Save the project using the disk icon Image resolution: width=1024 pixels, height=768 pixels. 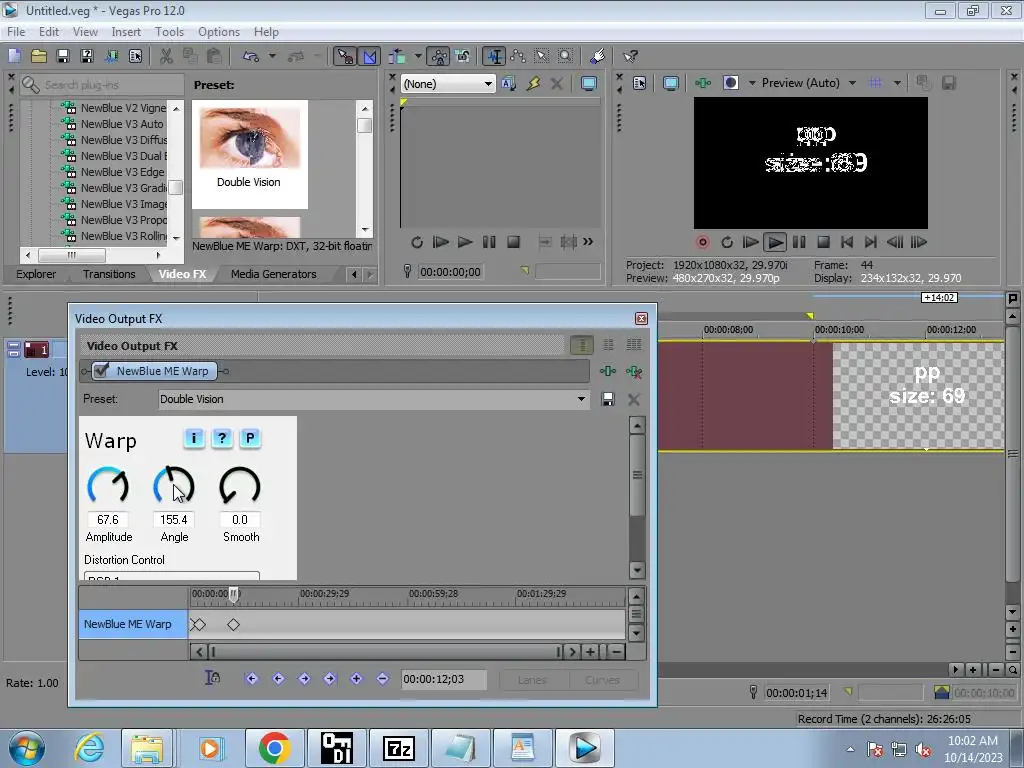tap(63, 56)
